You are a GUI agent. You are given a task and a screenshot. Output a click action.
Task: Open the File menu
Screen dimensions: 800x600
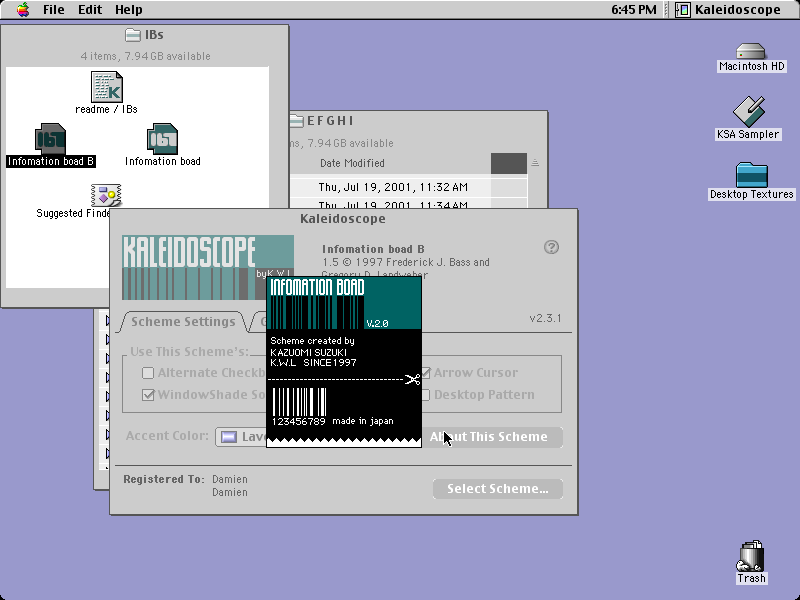tap(54, 10)
